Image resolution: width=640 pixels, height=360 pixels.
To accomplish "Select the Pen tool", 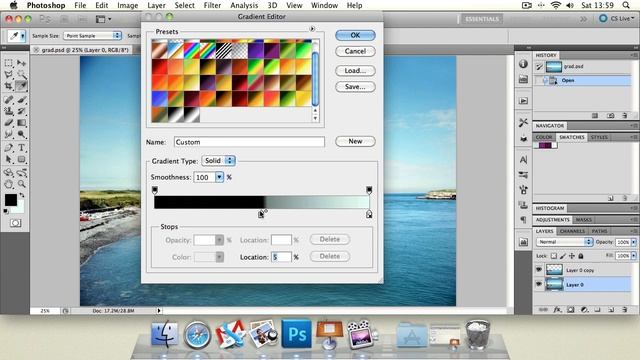I will (x=9, y=148).
